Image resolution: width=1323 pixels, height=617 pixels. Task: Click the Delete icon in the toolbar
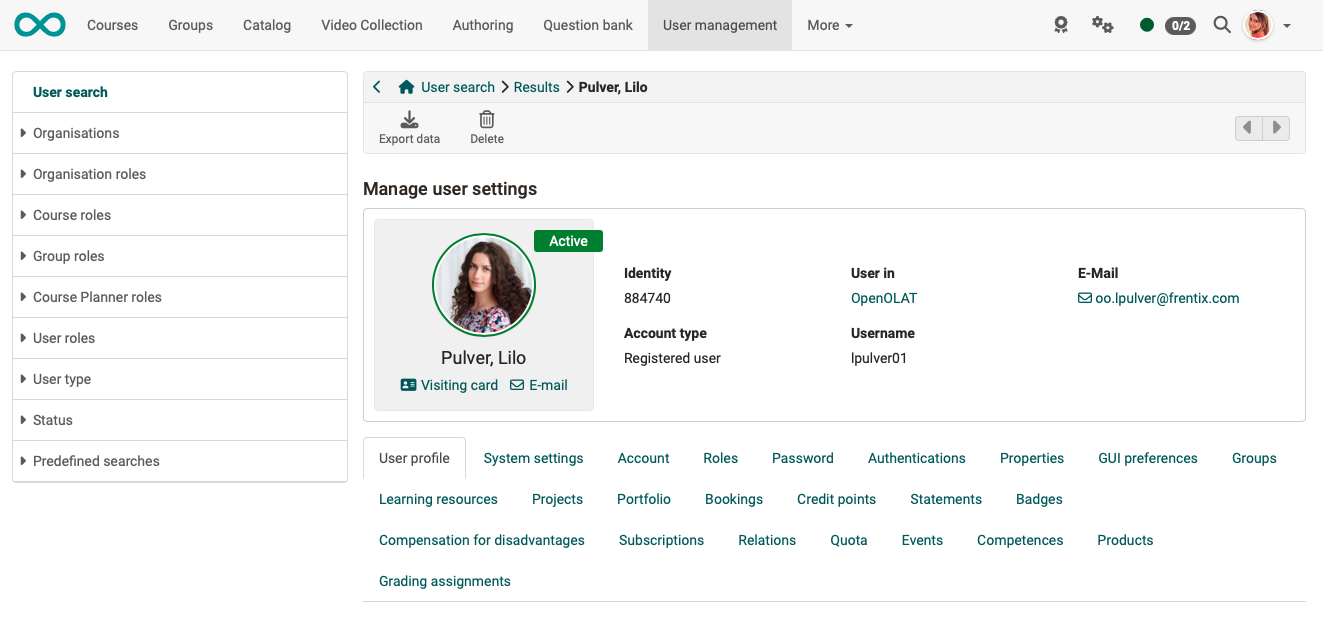click(487, 125)
